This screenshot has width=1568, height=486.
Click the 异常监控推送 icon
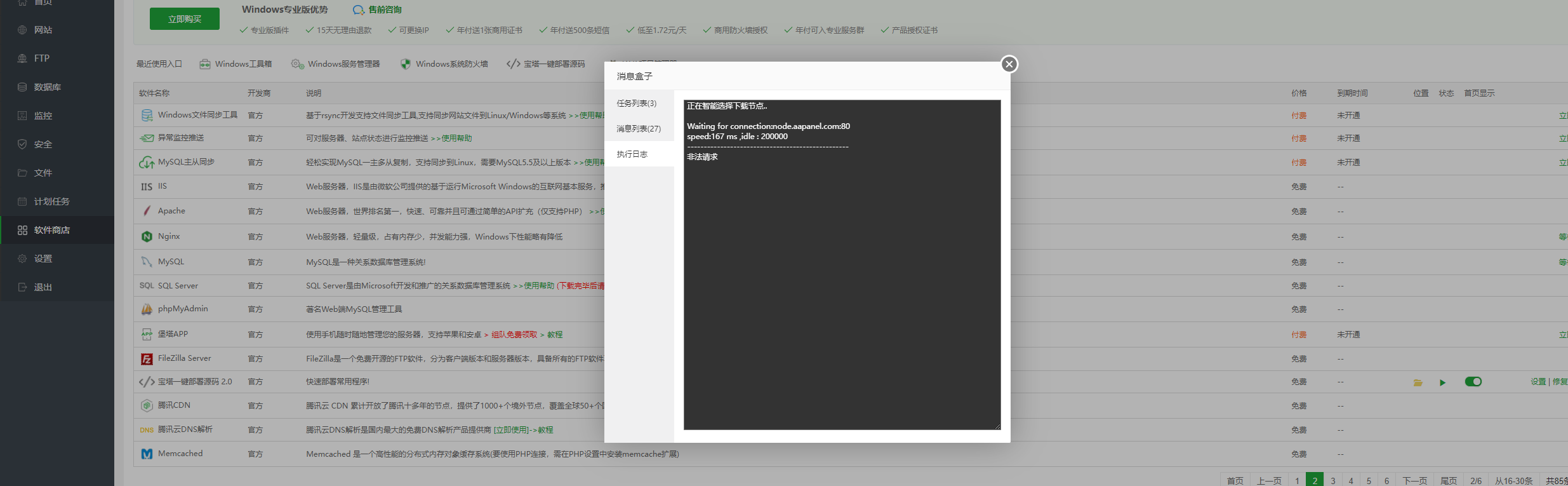pyautogui.click(x=147, y=138)
